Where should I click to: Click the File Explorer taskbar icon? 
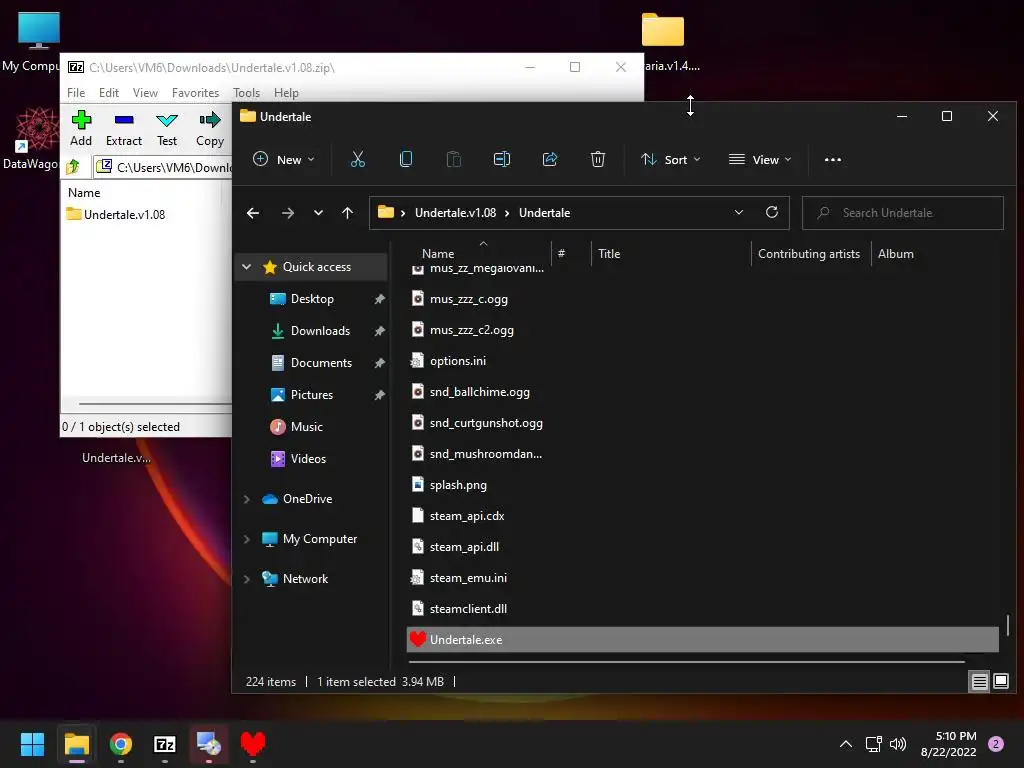coord(76,744)
